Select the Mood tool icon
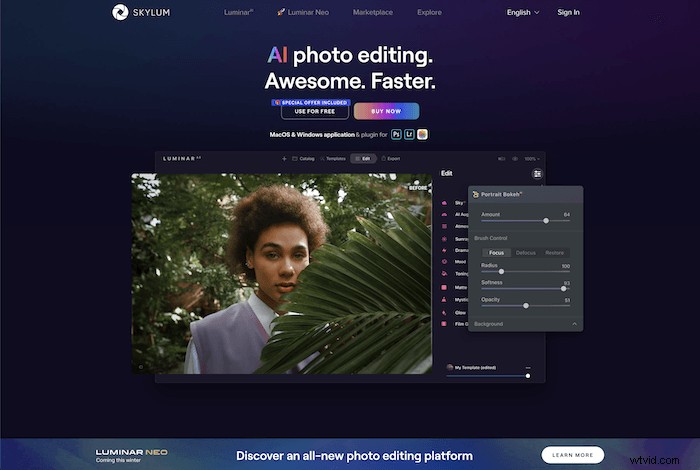The width and height of the screenshot is (700, 470). tap(444, 262)
